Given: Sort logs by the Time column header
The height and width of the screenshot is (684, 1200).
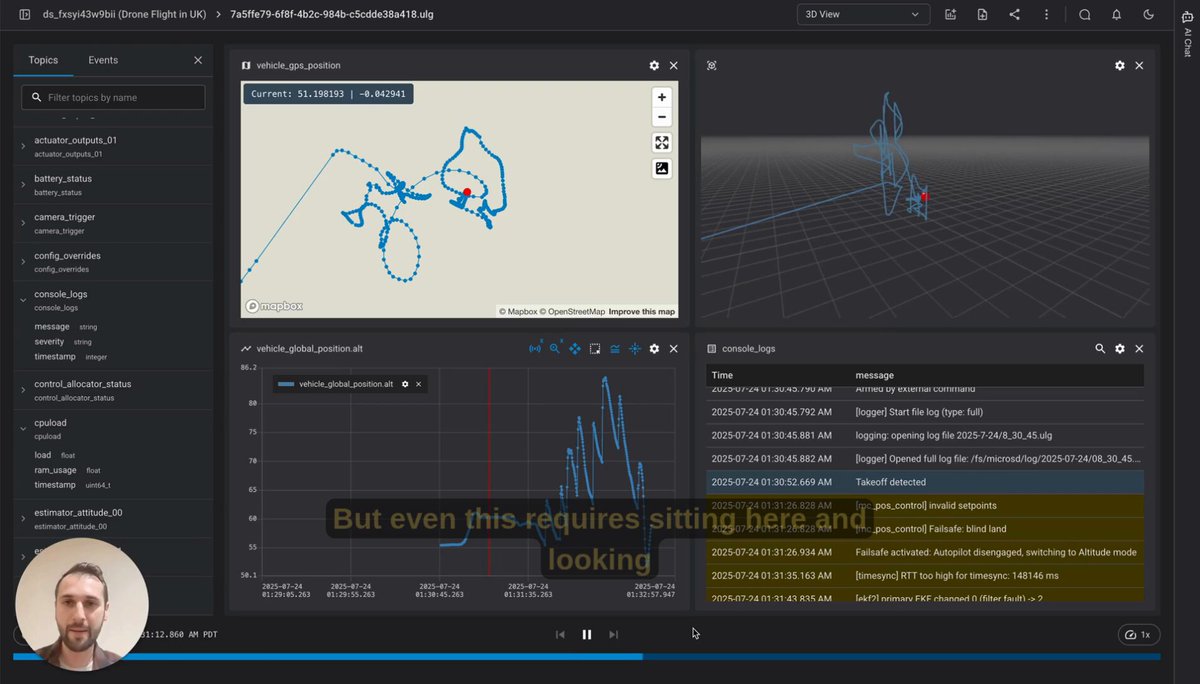Looking at the screenshot, I should pyautogui.click(x=722, y=375).
